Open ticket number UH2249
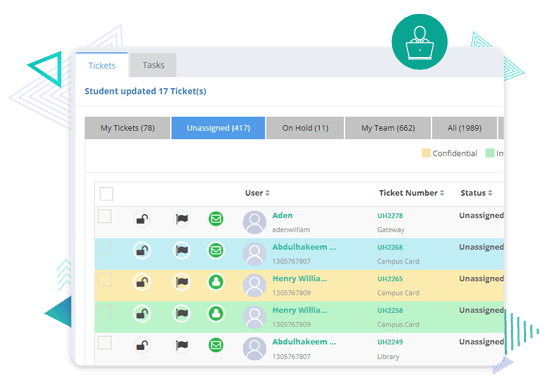The width and height of the screenshot is (550, 387). pyautogui.click(x=390, y=342)
